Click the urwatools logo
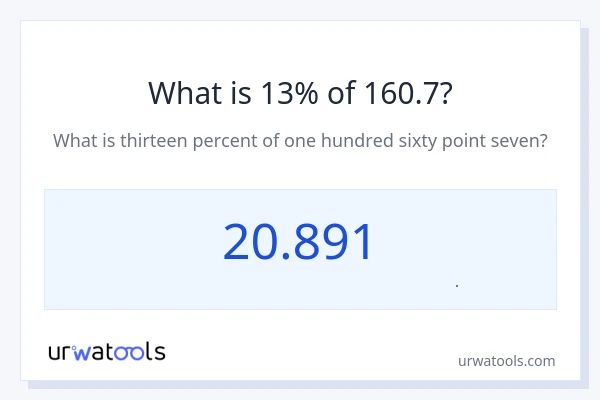 [107, 351]
